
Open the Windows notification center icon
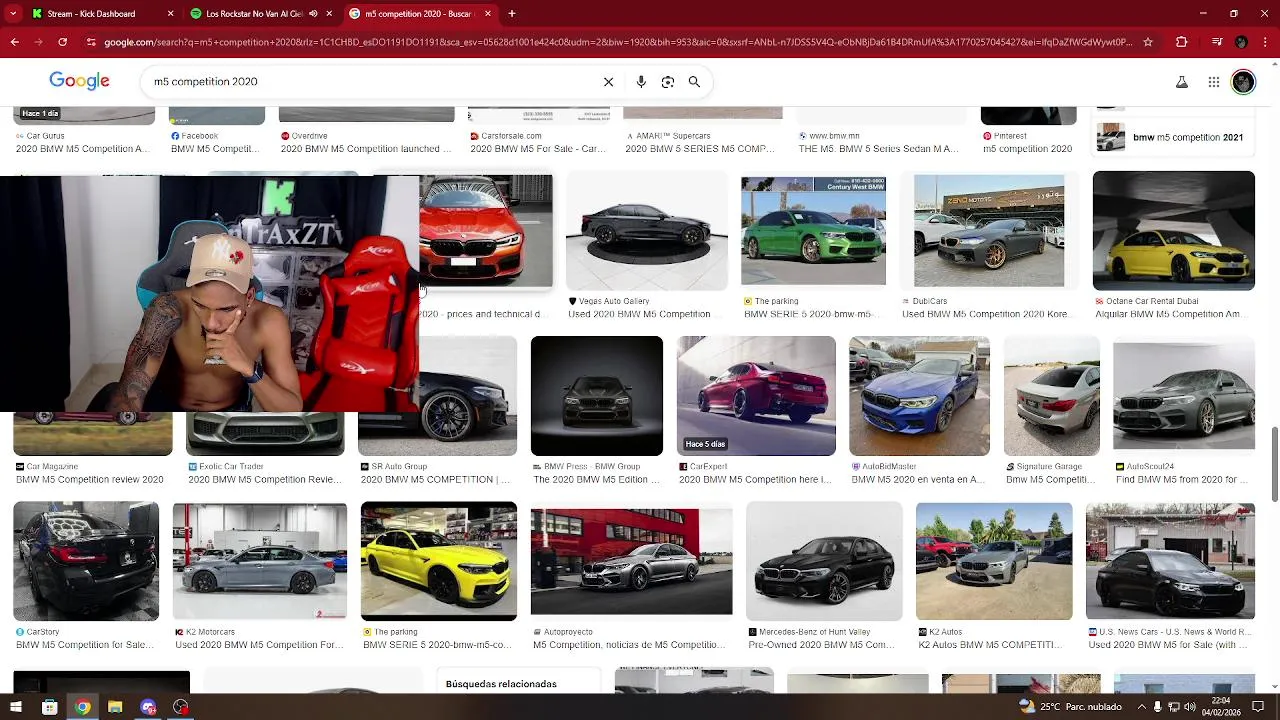1258,707
